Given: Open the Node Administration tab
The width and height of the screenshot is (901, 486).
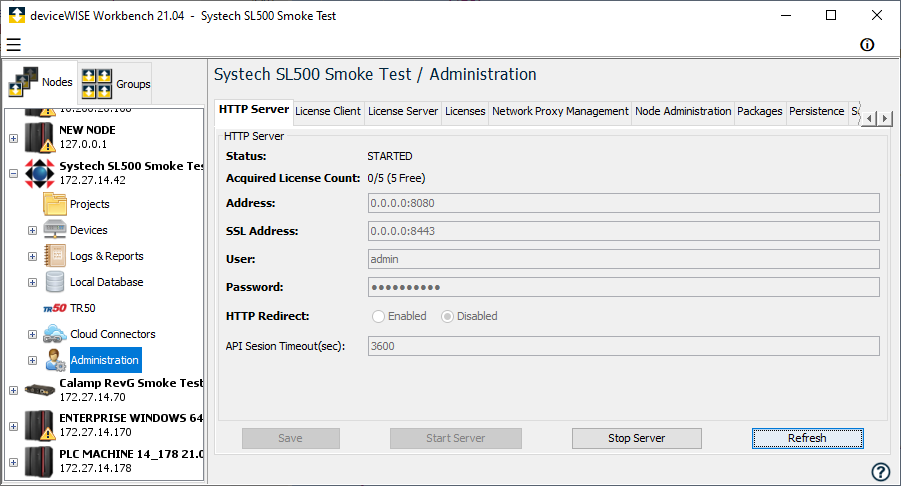Looking at the screenshot, I should click(x=683, y=111).
